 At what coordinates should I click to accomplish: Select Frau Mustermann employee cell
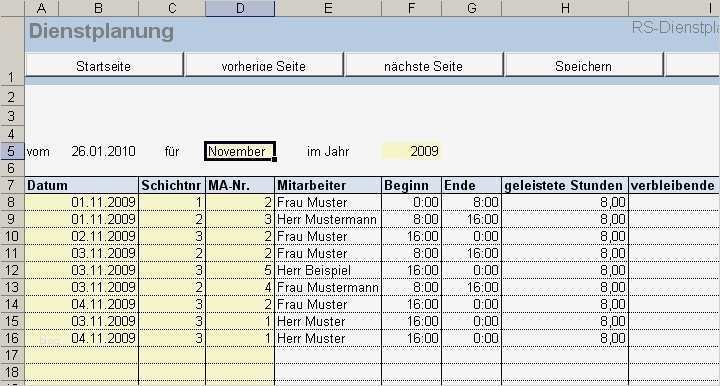tap(328, 287)
